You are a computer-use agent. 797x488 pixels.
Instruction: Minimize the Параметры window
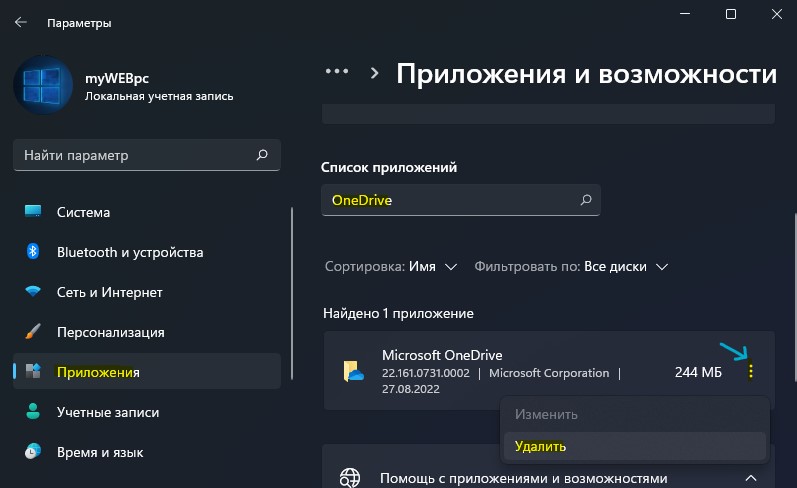[685, 14]
